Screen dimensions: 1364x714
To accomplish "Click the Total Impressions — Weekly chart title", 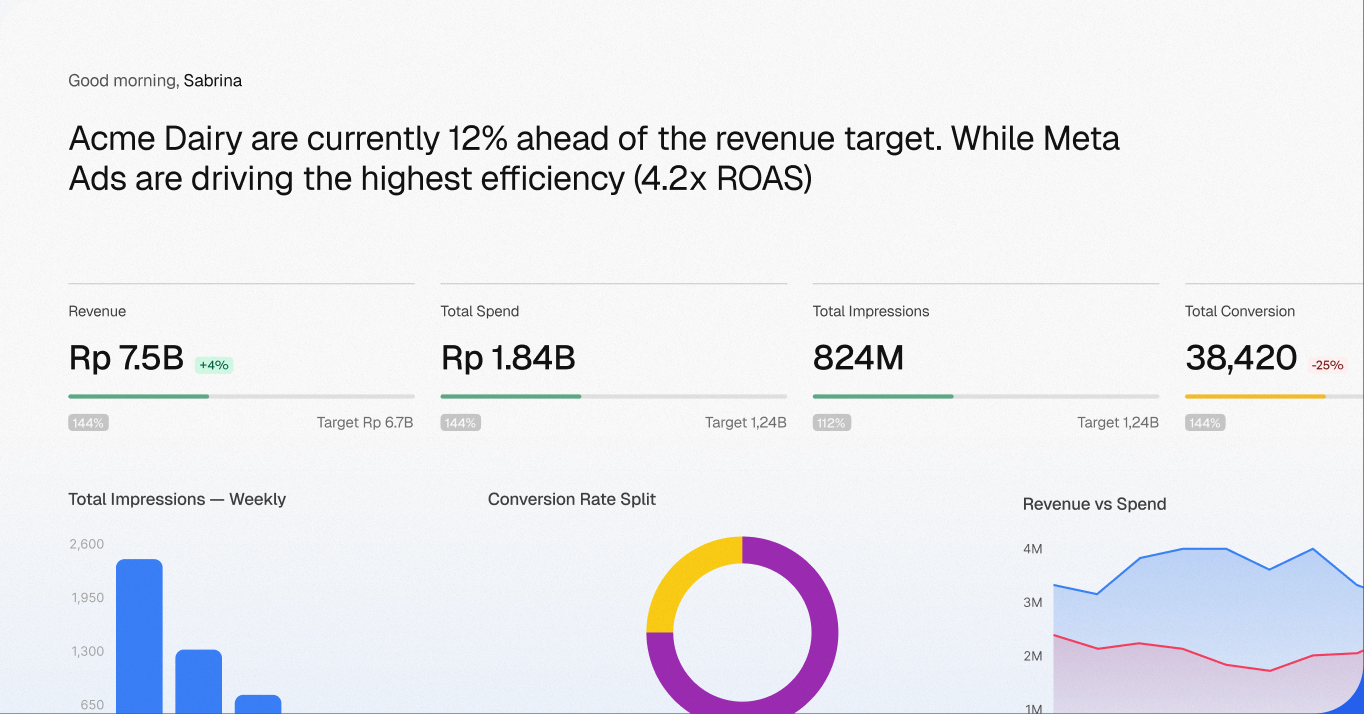I will 177,499.
